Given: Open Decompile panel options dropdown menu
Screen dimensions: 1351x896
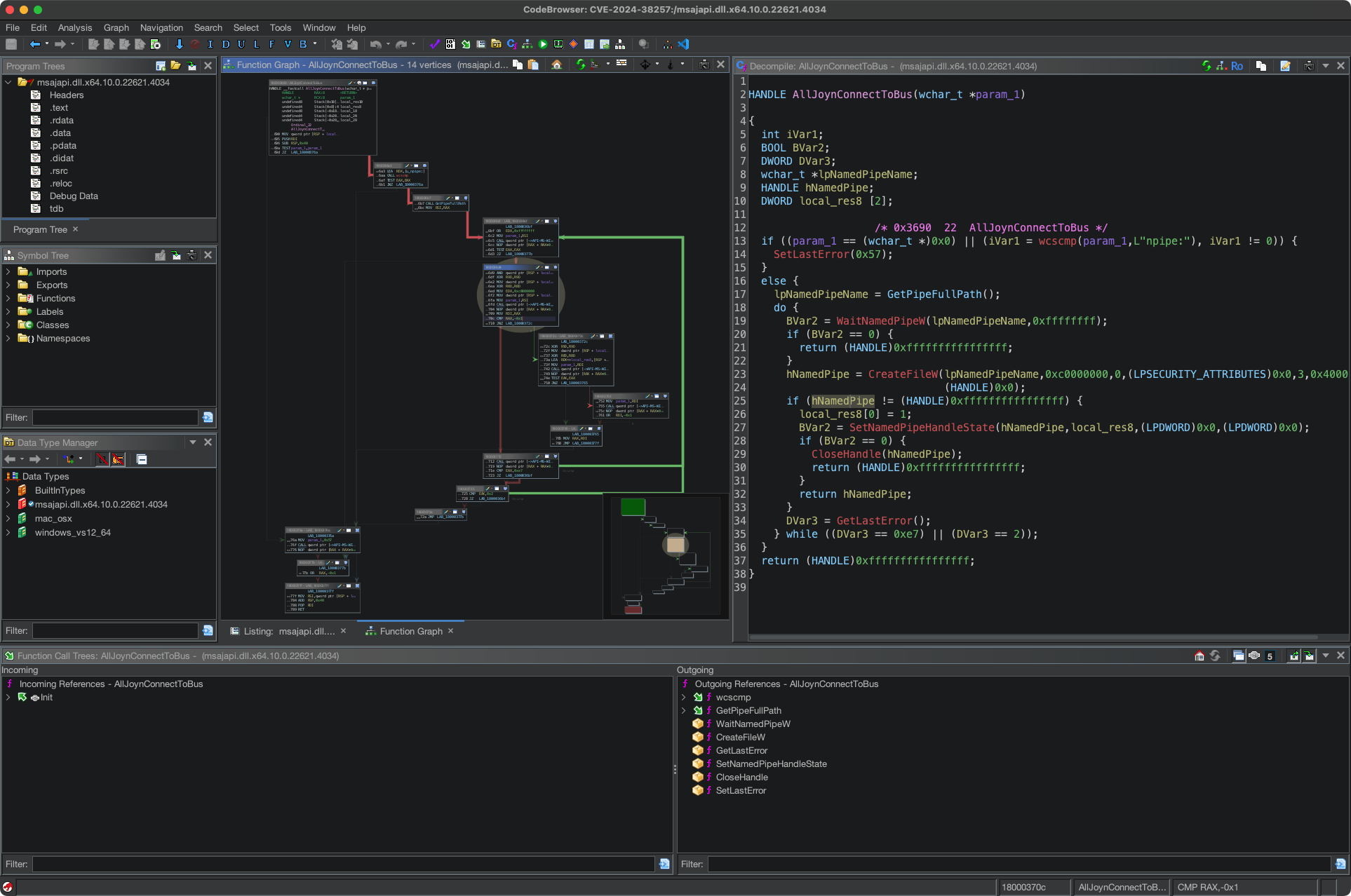Looking at the screenshot, I should click(x=1326, y=65).
